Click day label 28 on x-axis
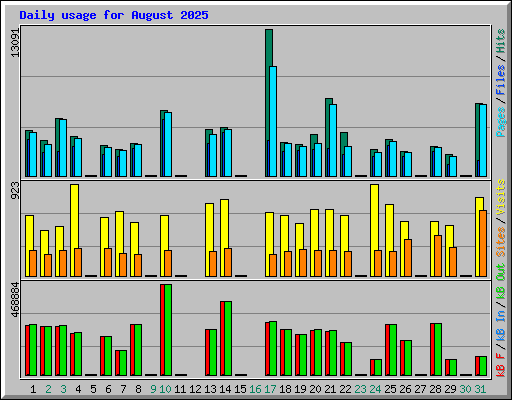 pyautogui.click(x=435, y=389)
